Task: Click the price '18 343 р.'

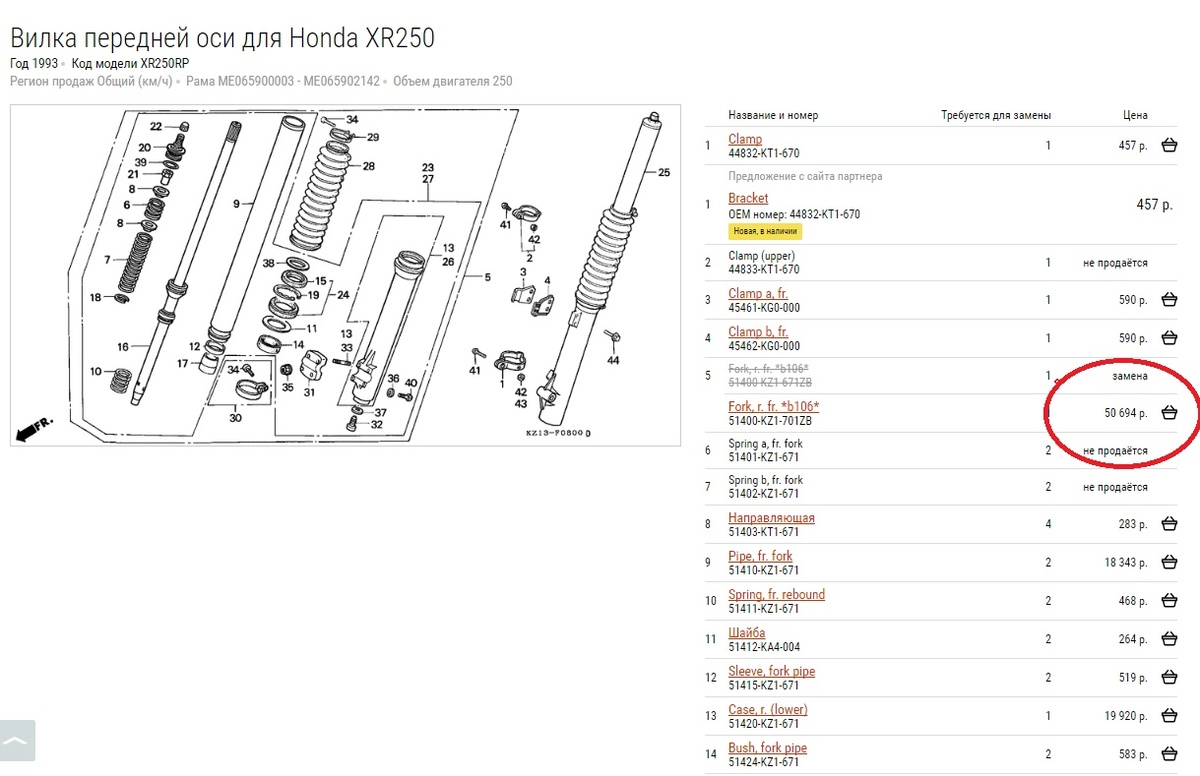Action: [1126, 563]
